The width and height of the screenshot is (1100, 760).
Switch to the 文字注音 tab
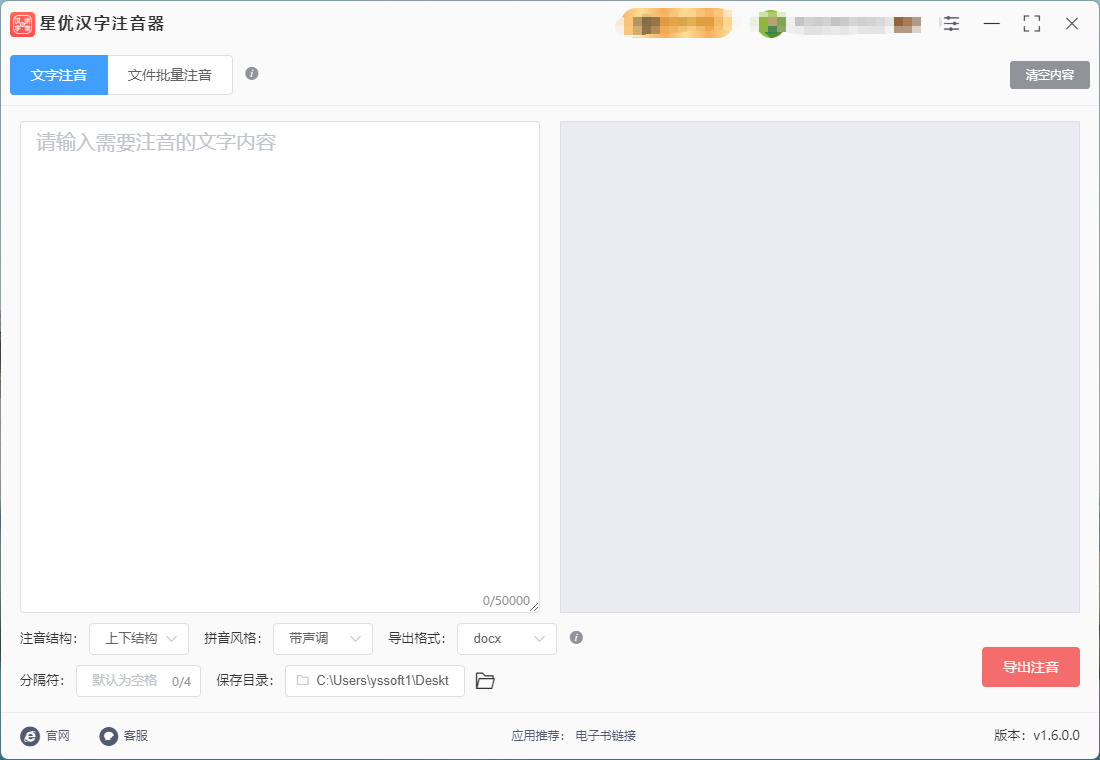pos(59,75)
